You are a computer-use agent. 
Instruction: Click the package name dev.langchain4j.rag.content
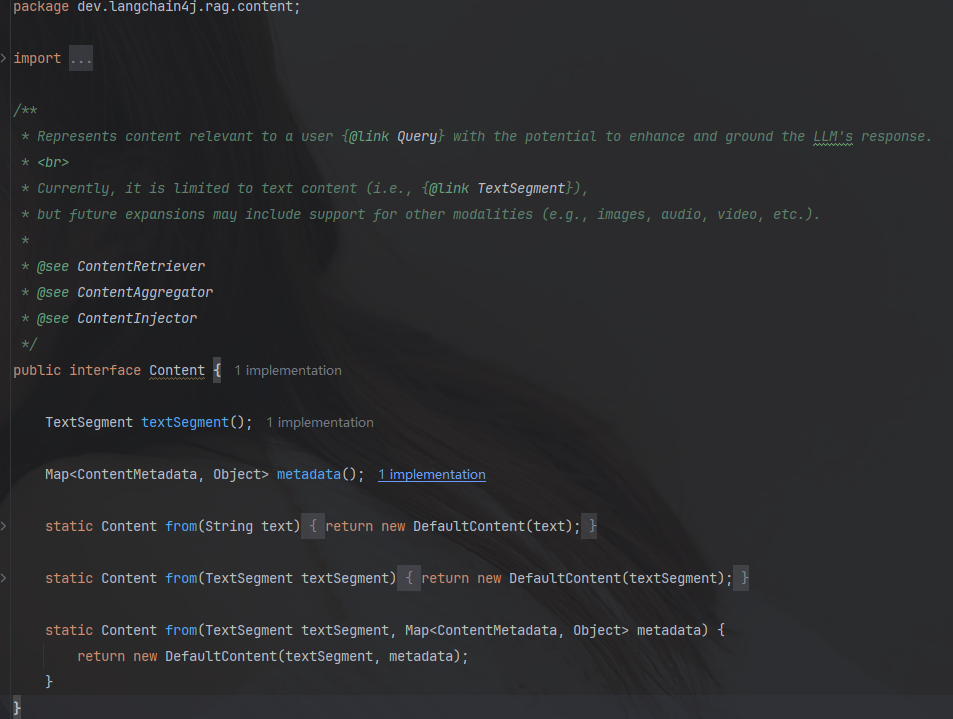point(185,7)
